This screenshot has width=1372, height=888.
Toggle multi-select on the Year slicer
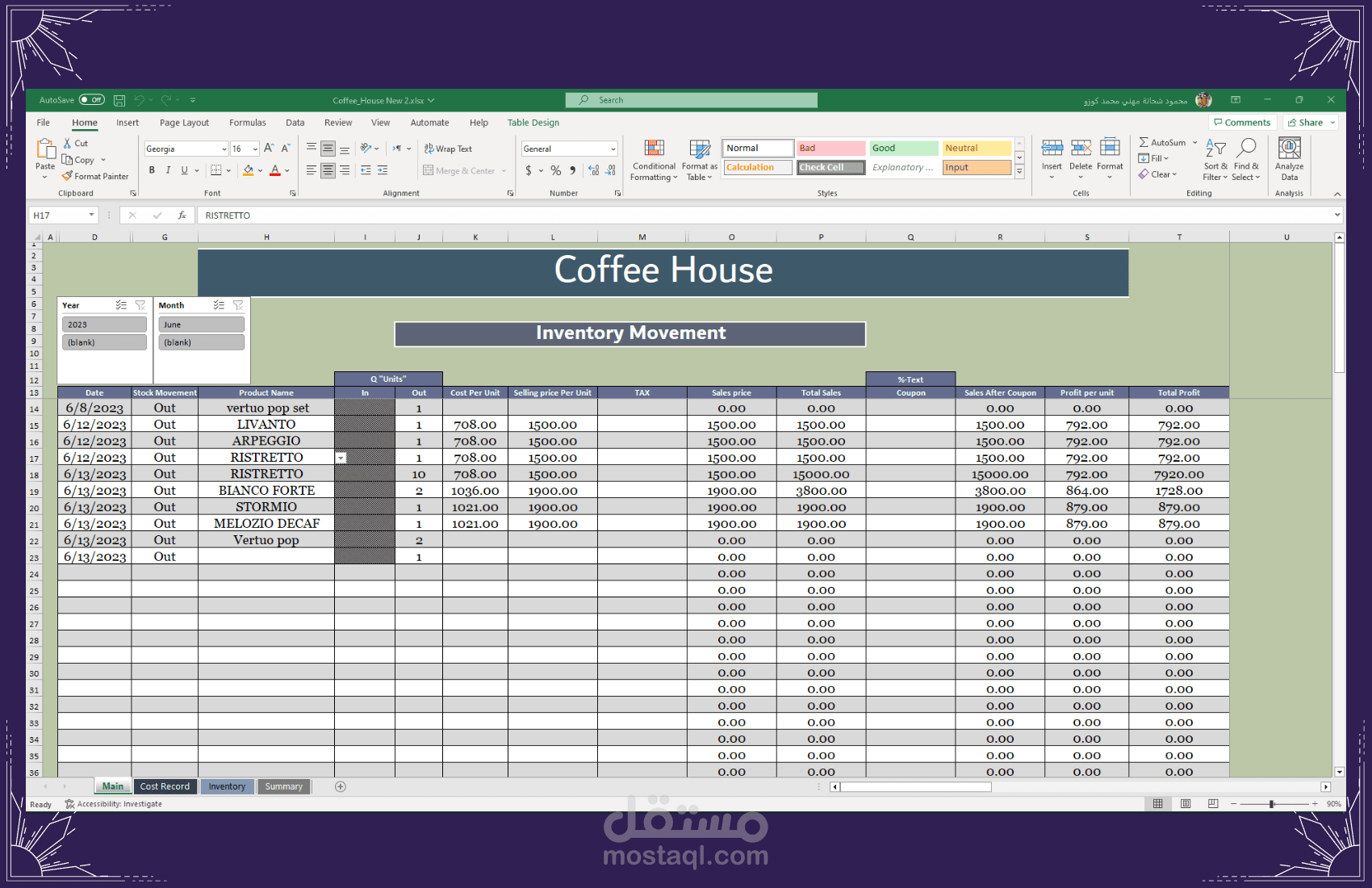[x=121, y=305]
